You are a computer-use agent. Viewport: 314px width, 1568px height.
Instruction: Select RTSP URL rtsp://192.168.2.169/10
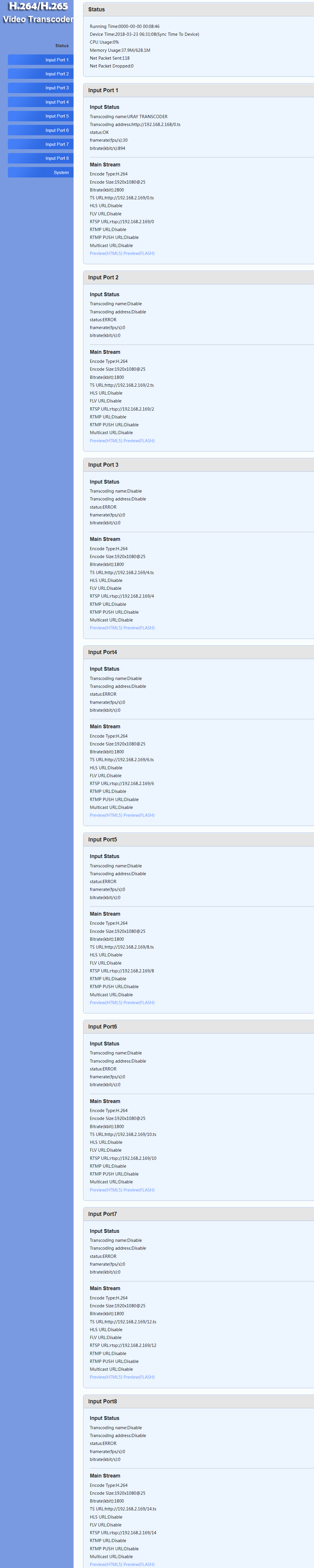pos(123,1158)
